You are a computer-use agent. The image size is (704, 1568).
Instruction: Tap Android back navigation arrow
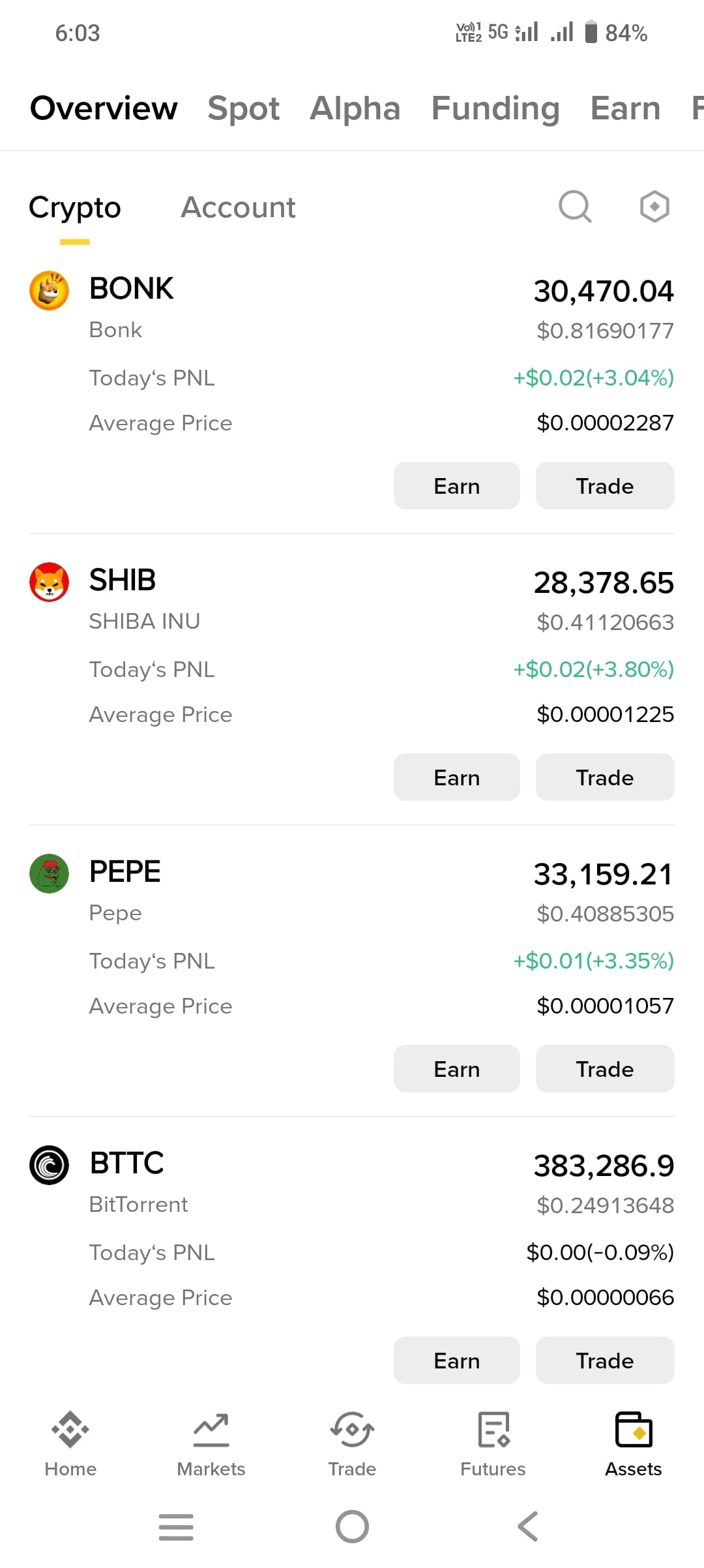click(528, 1527)
